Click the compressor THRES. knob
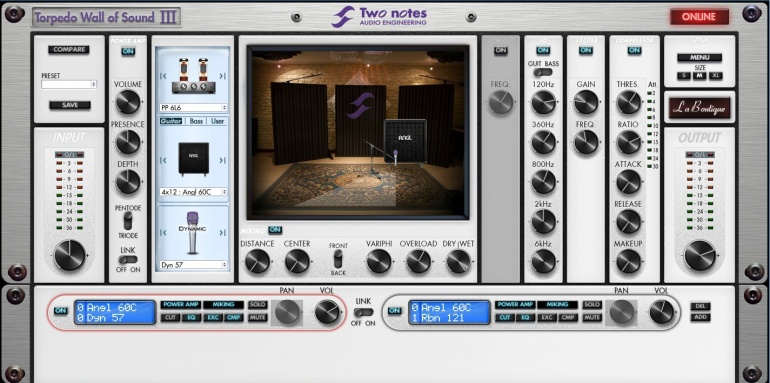The image size is (770, 383). [x=629, y=102]
